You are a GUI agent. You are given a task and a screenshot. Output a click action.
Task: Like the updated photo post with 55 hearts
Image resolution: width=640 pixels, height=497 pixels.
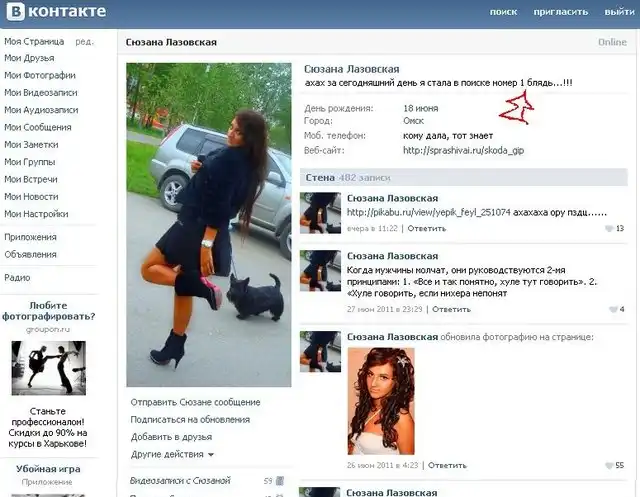pos(609,466)
